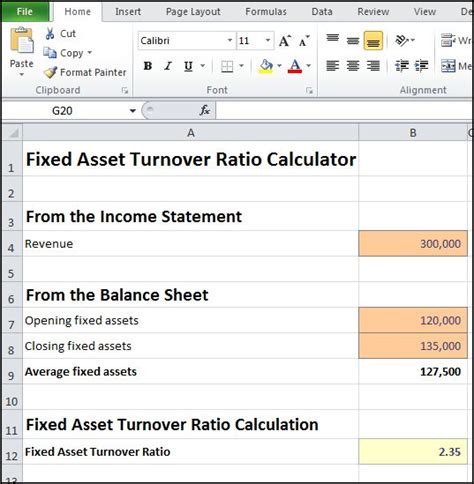Viewport: 474px width, 484px height.
Task: Click the Decrease Font Size icon
Action: (304, 41)
